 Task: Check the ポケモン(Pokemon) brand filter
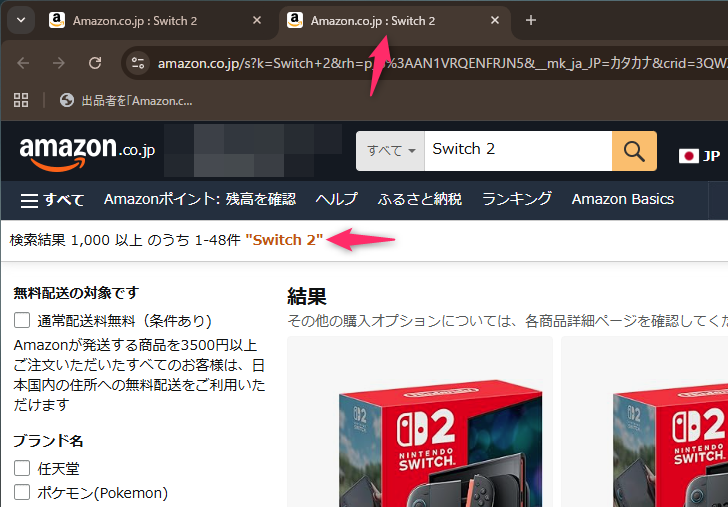[22, 492]
